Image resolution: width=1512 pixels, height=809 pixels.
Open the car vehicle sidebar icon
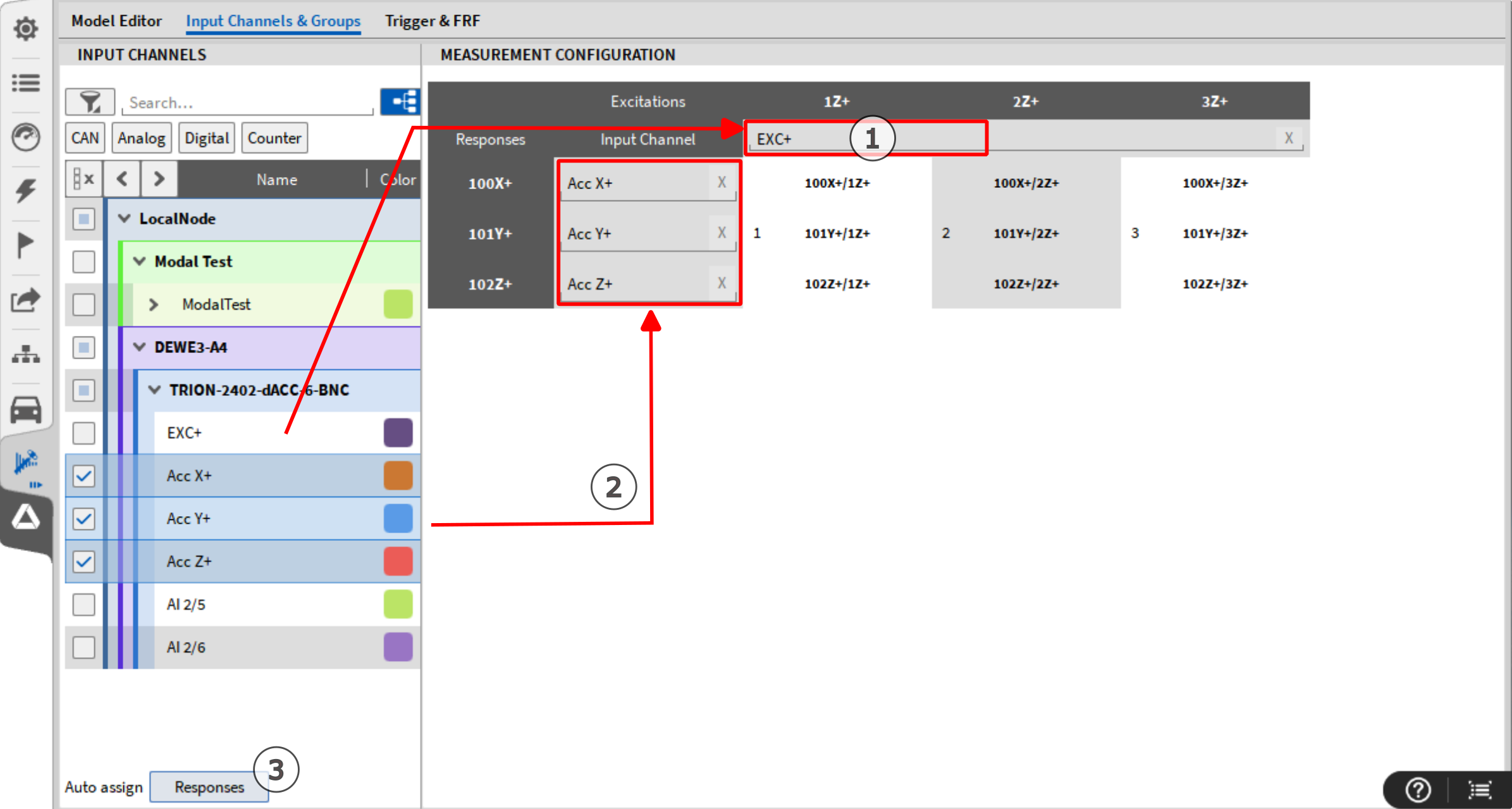pos(26,409)
